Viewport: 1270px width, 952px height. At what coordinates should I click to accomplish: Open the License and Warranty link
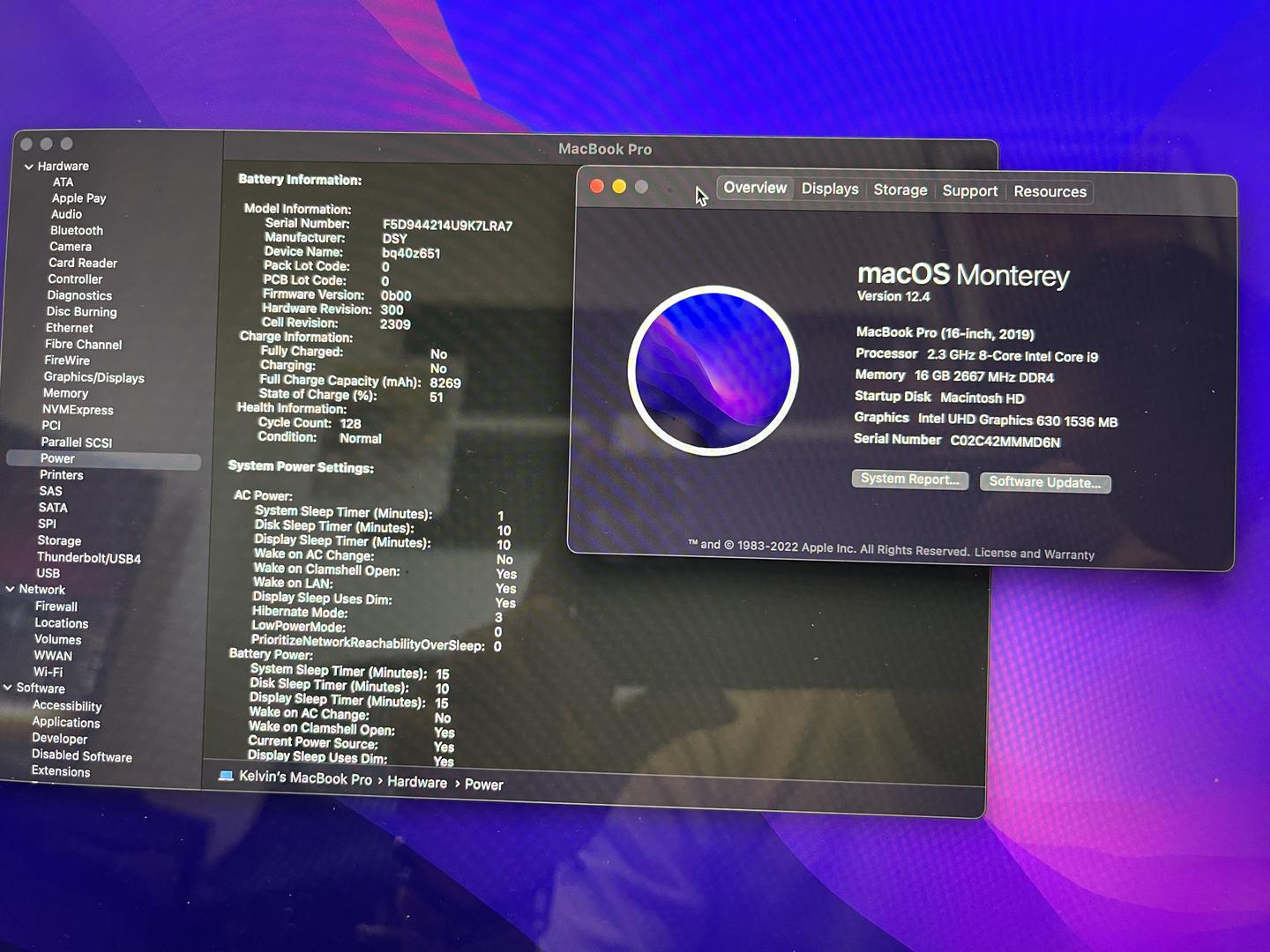click(1035, 554)
